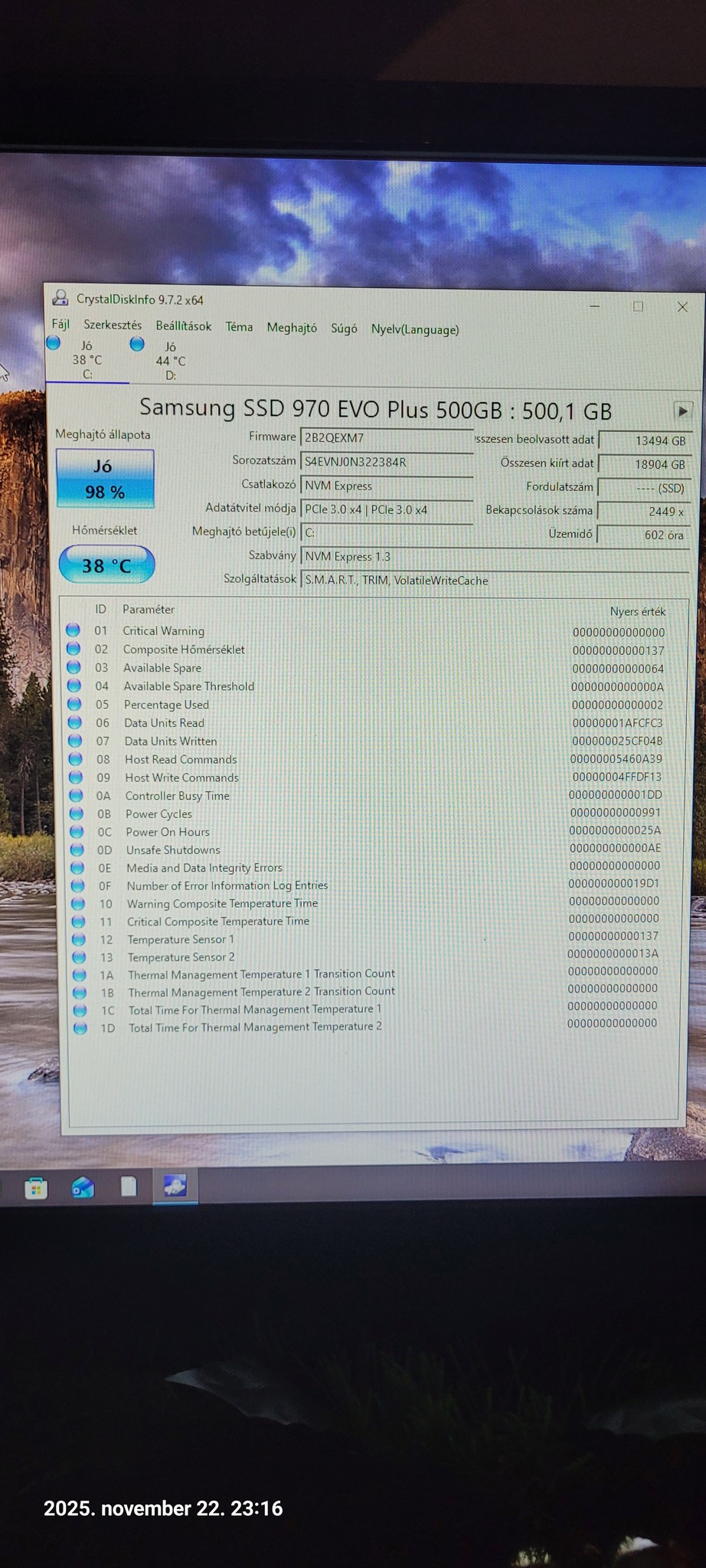Click raw value 000000025CF04B
Viewport: 706px width, 1568px height.
tap(617, 741)
